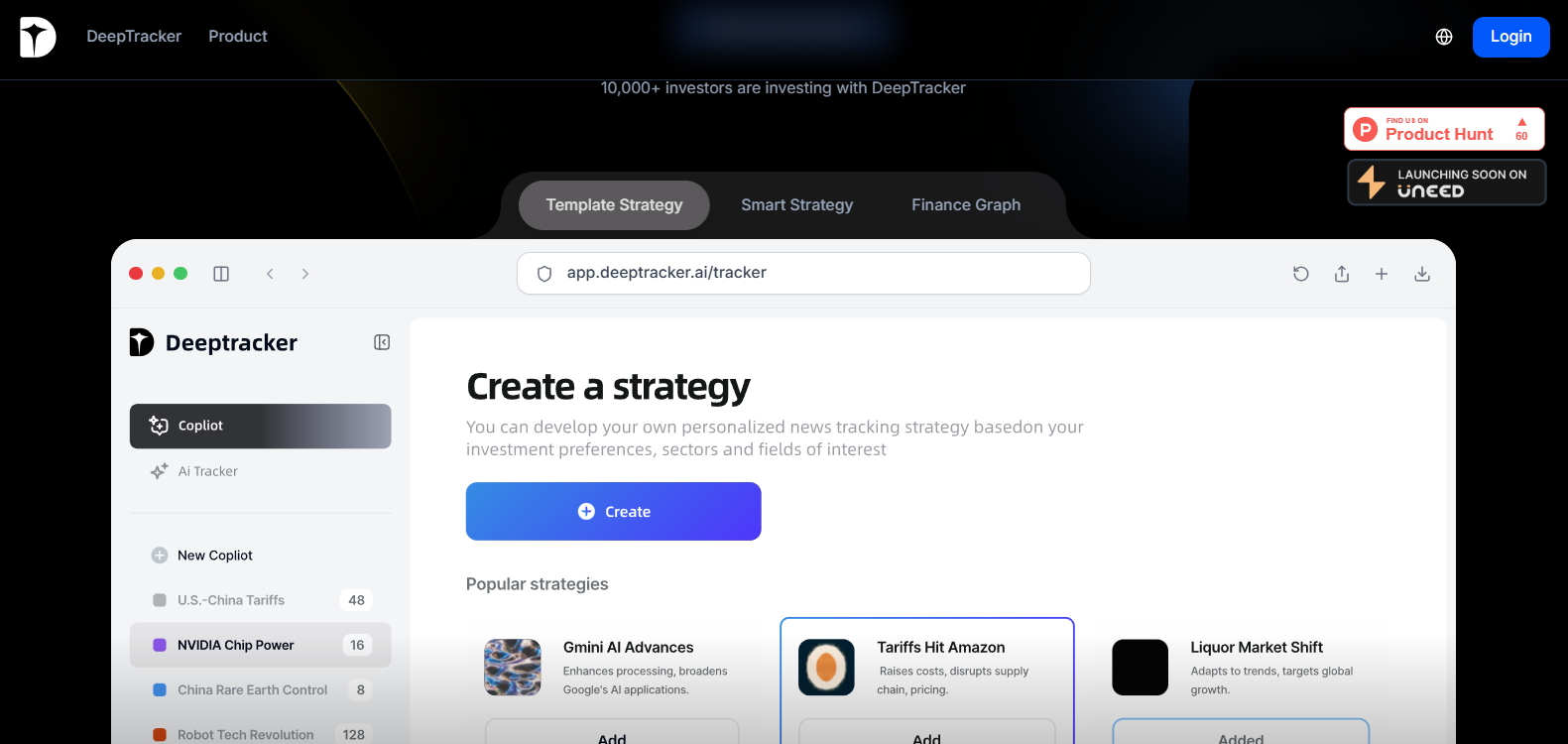This screenshot has width=1568, height=744.
Task: Click the browser download icon
Action: (1422, 274)
